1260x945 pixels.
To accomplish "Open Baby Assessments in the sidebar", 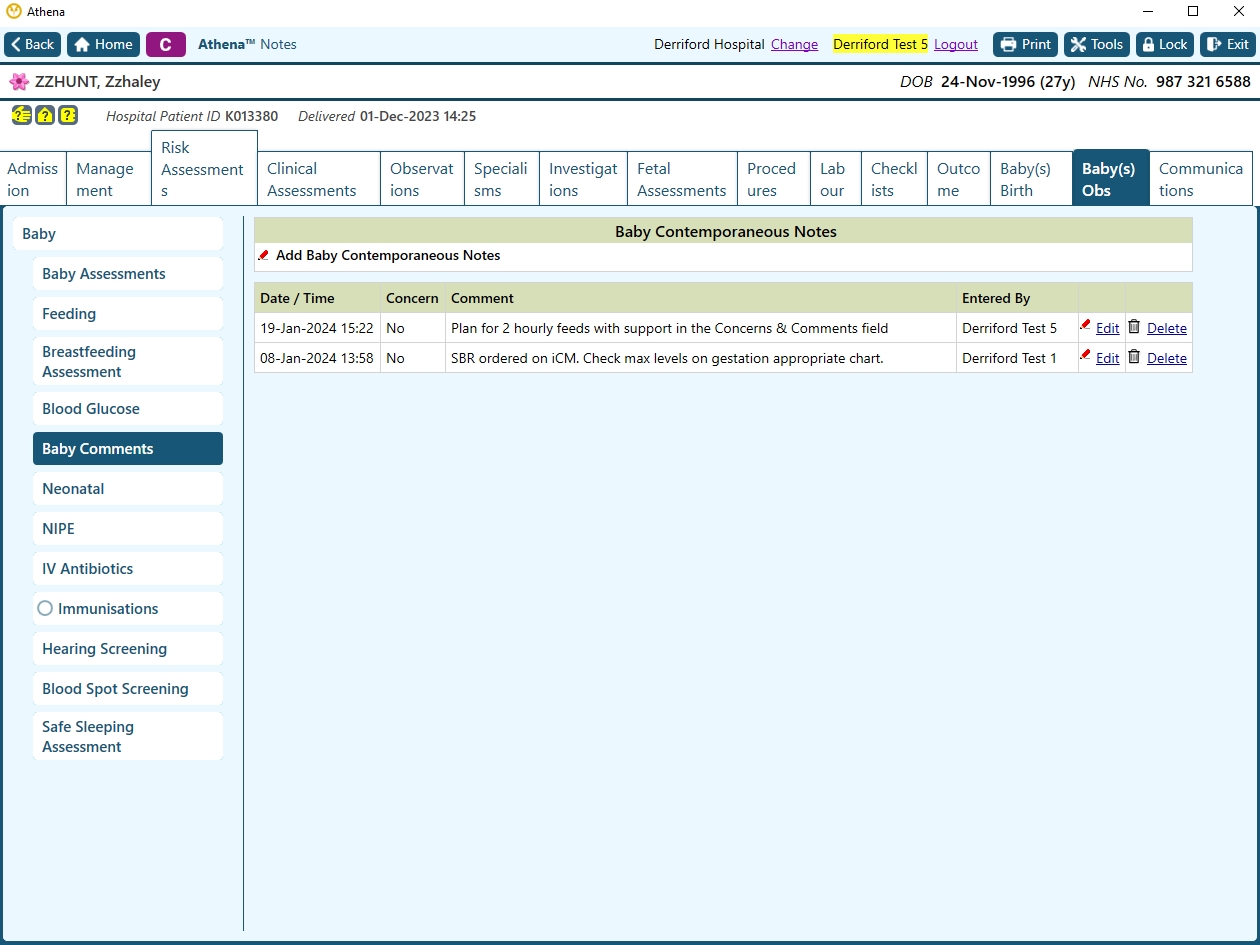I will [x=127, y=274].
